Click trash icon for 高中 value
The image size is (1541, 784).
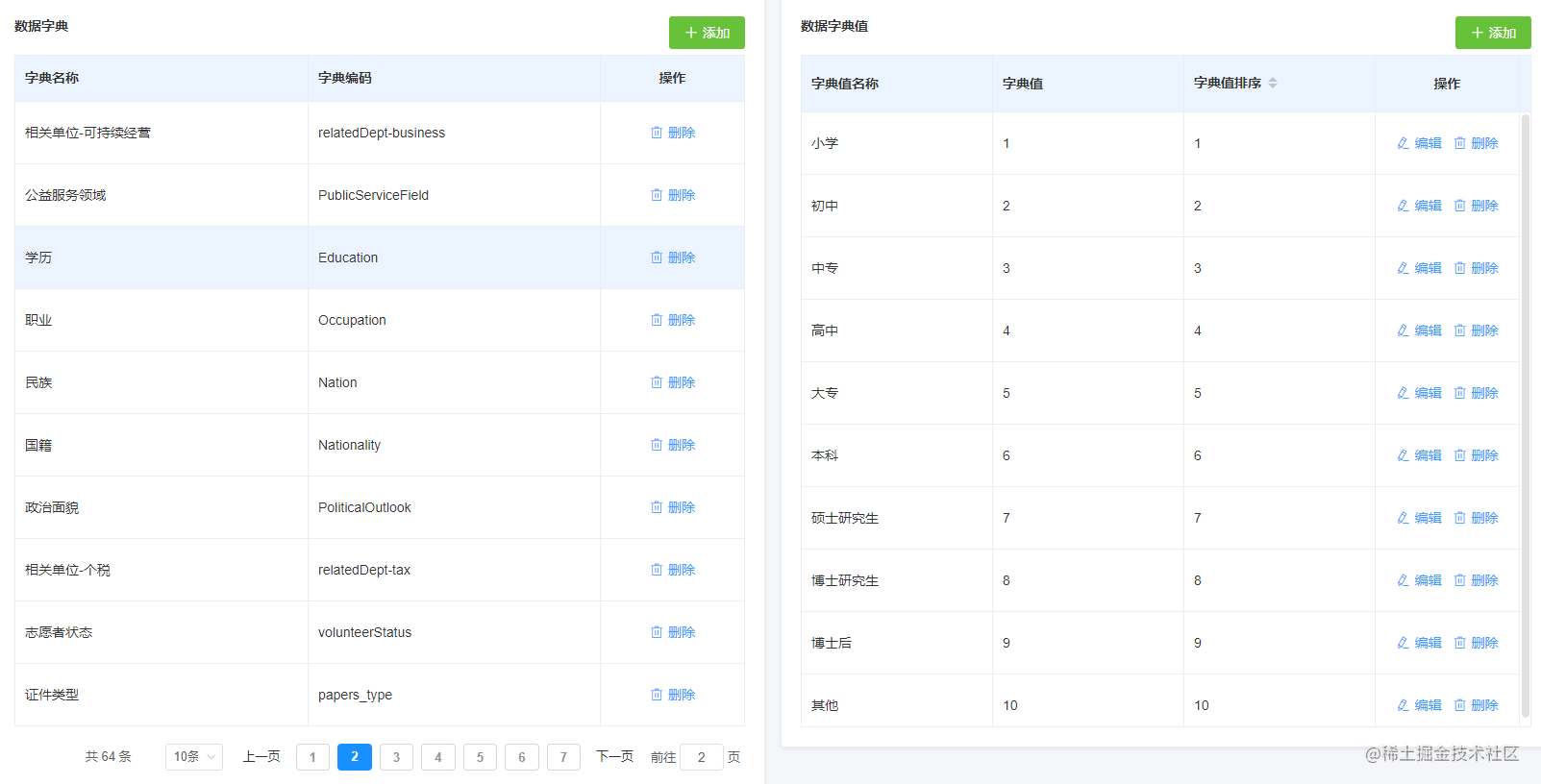tap(1459, 331)
